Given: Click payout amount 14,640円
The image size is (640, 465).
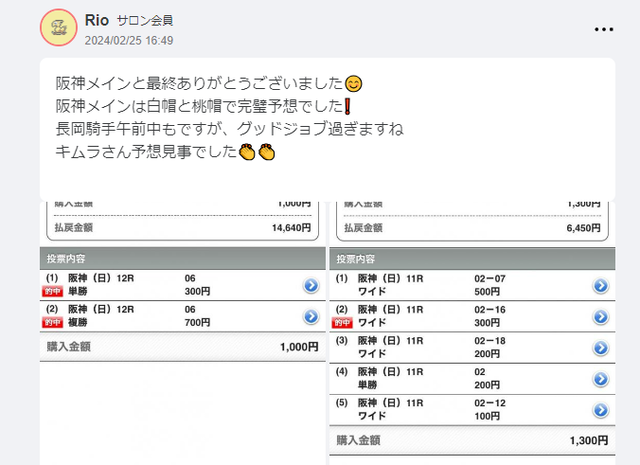Looking at the screenshot, I should (x=291, y=228).
